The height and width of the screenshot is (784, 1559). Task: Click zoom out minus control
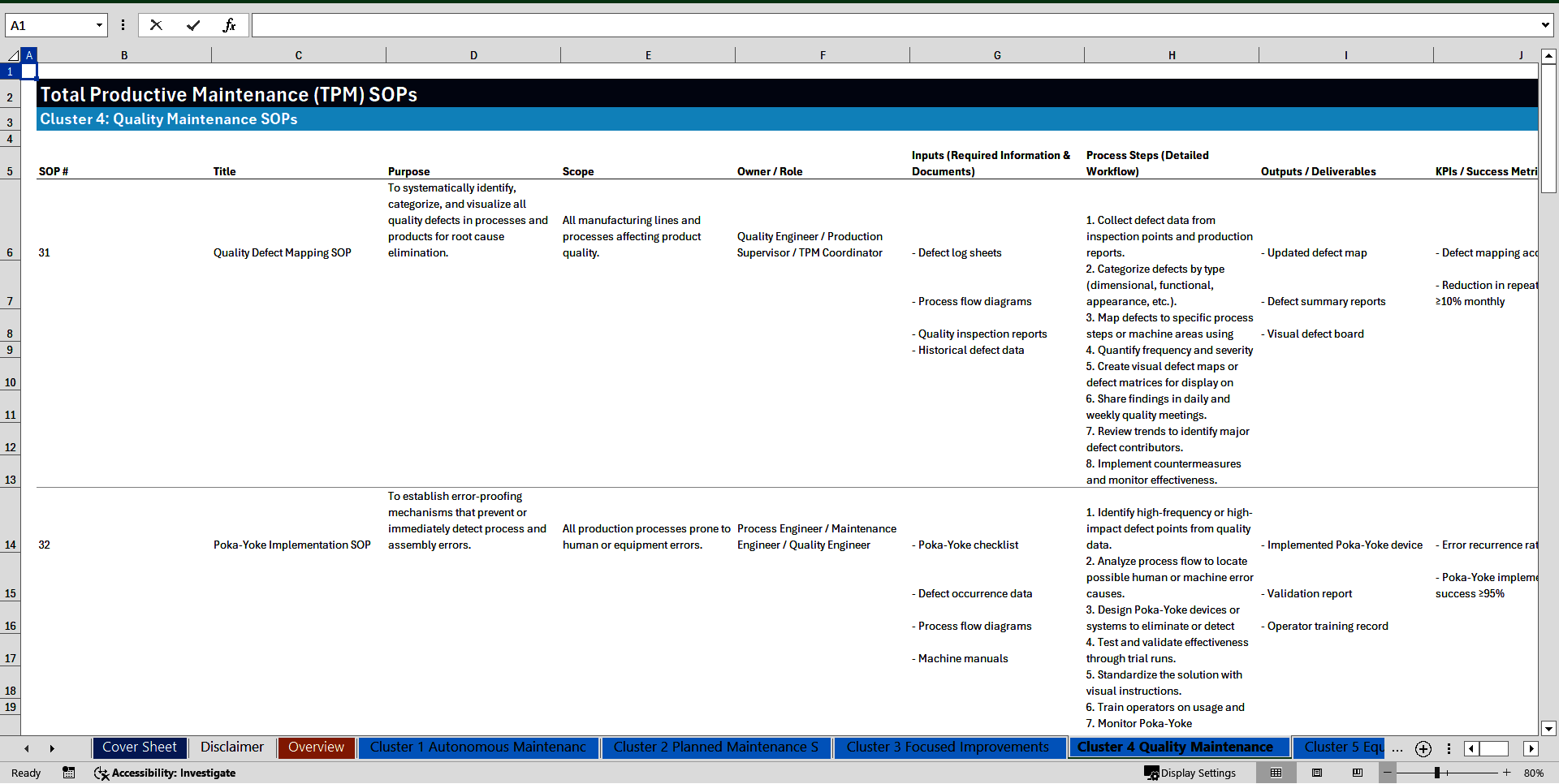(x=1387, y=773)
